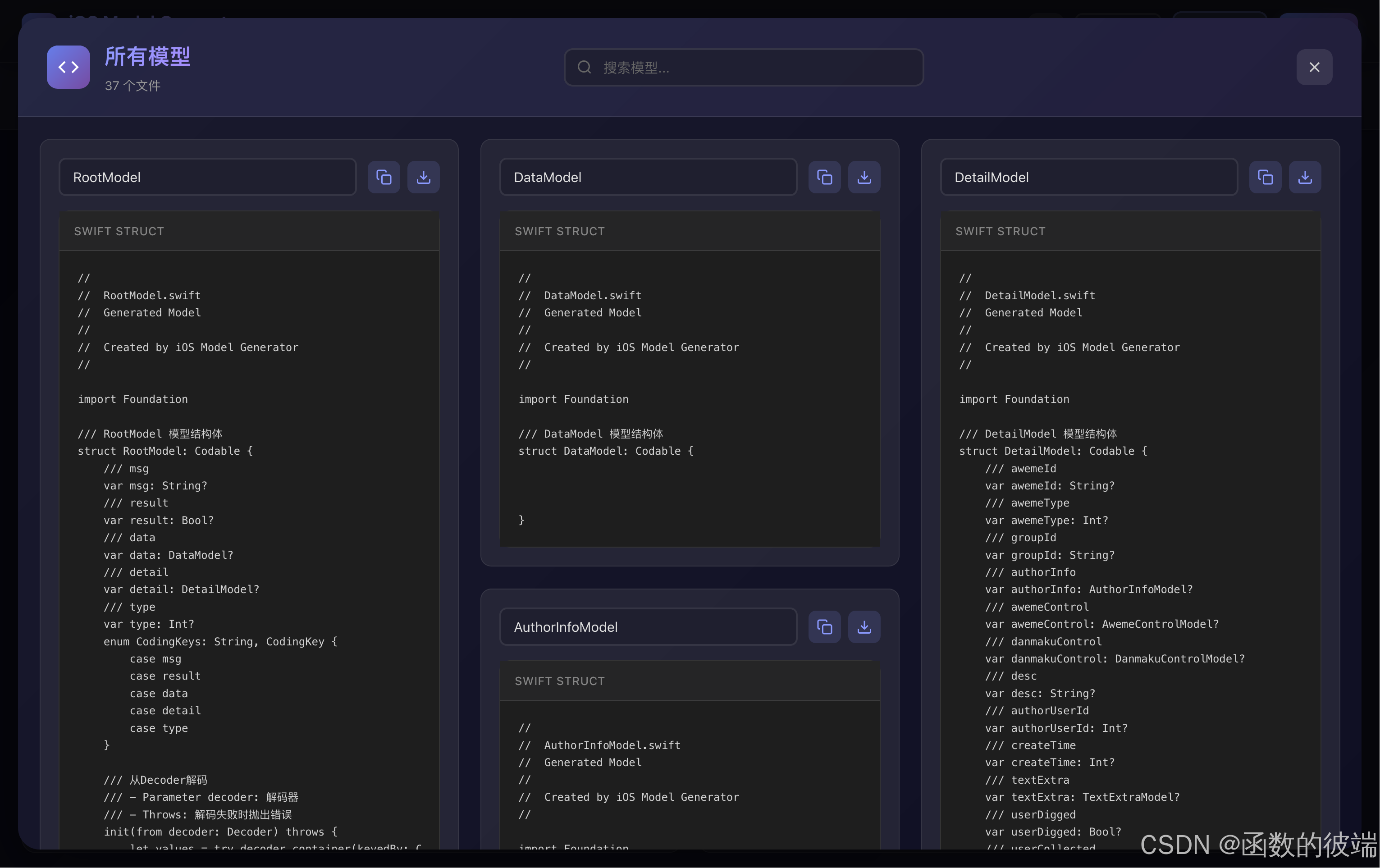Close the 所有模型 dialog
This screenshot has width=1380, height=868.
(1314, 67)
